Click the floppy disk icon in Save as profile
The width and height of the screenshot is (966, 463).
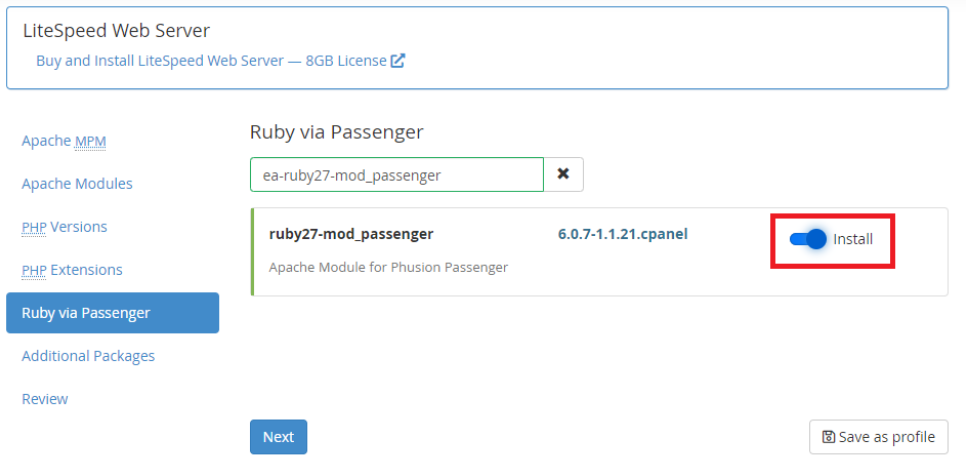828,437
